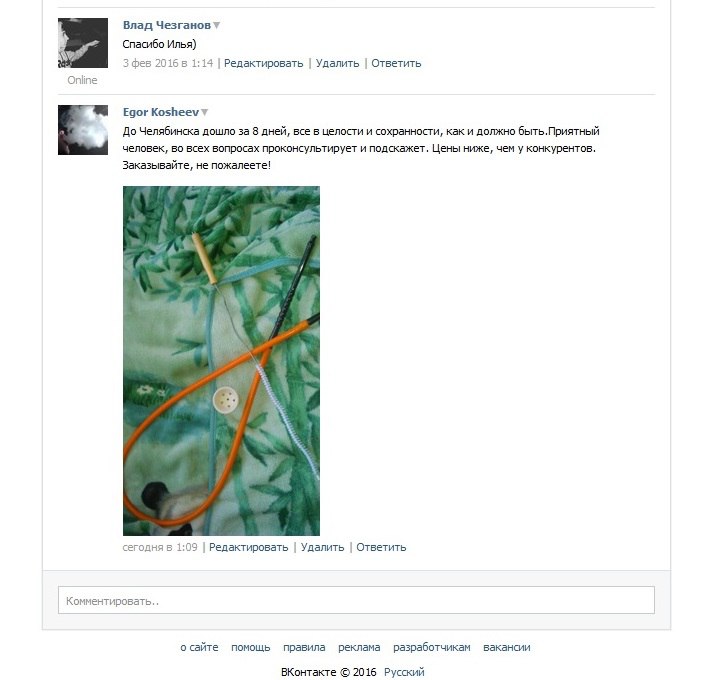This screenshot has width=714, height=680.
Task: Open Egor Kosheev's smoke avatar
Action: click(x=83, y=130)
